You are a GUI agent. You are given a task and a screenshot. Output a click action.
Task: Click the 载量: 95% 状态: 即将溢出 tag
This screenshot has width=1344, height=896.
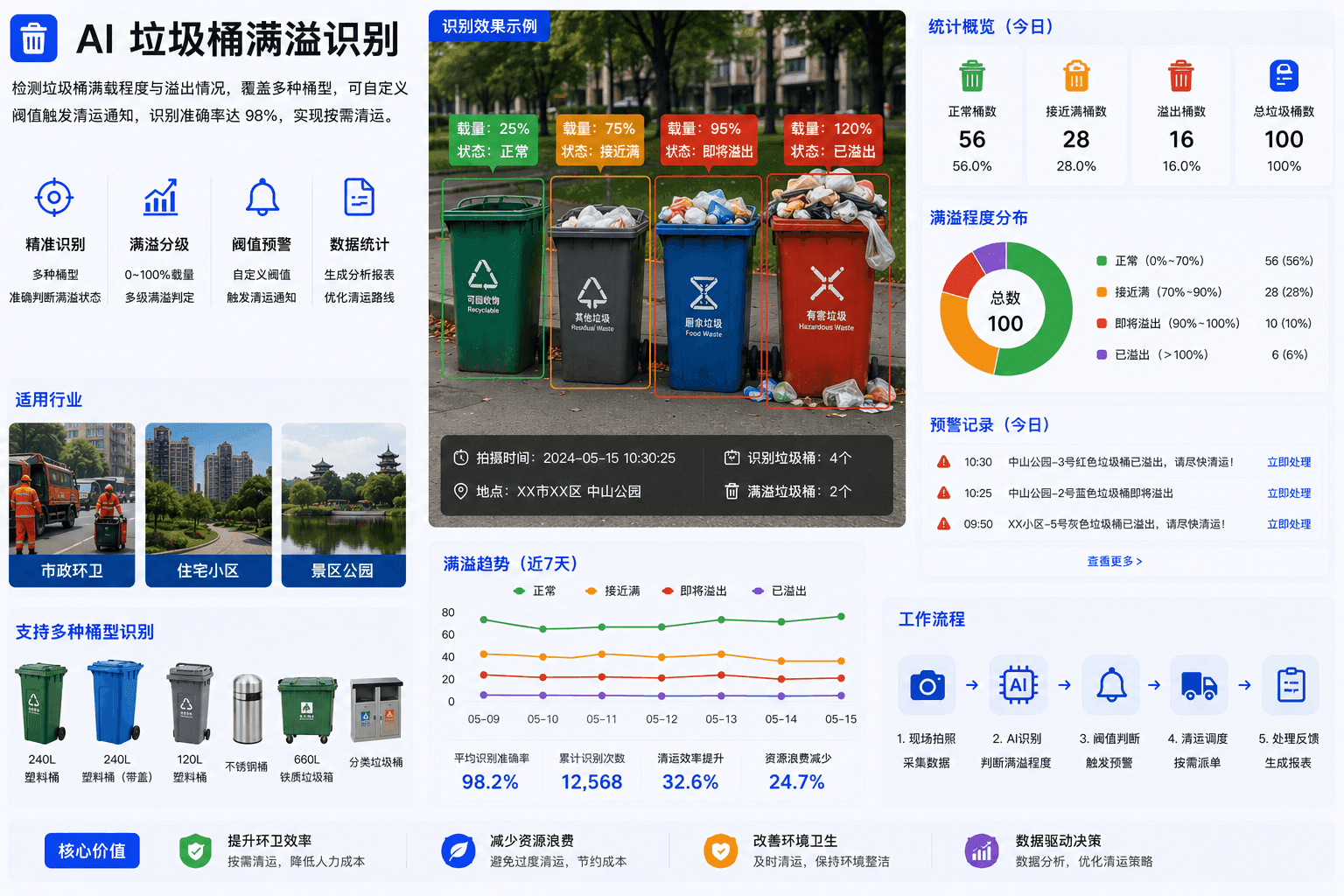[710, 140]
